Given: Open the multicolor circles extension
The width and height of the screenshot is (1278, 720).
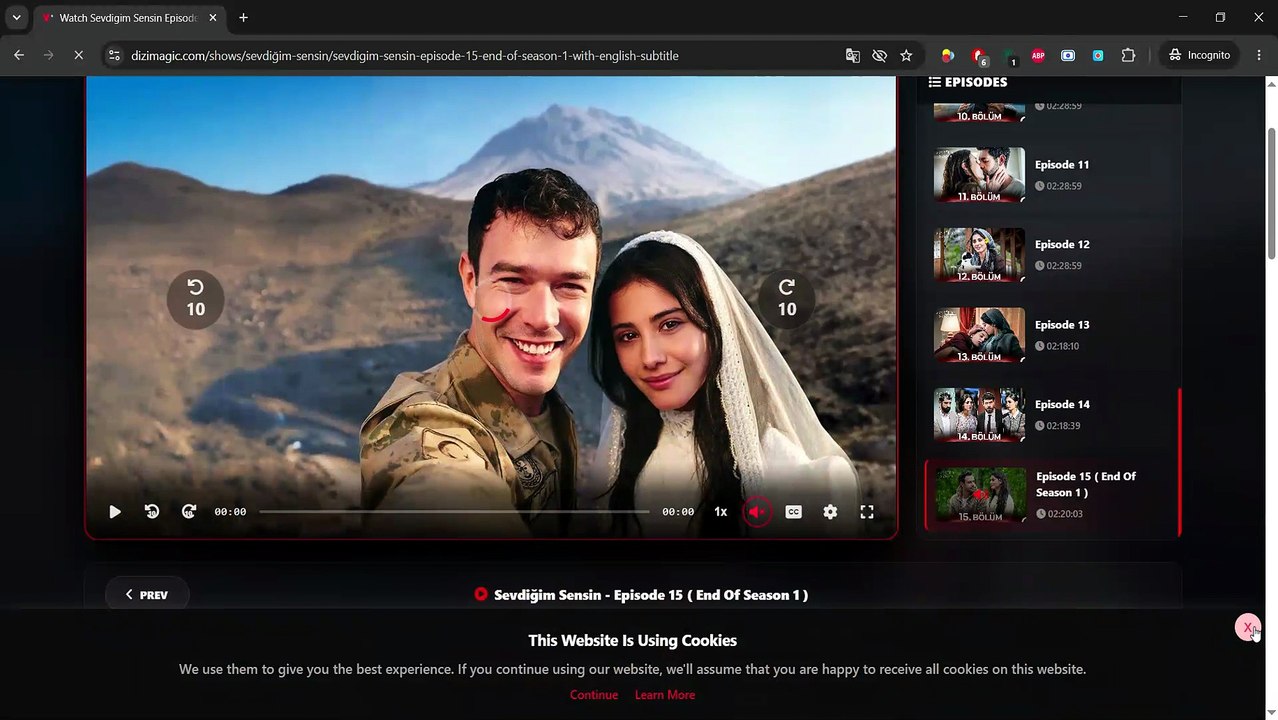Looking at the screenshot, I should coord(947,55).
